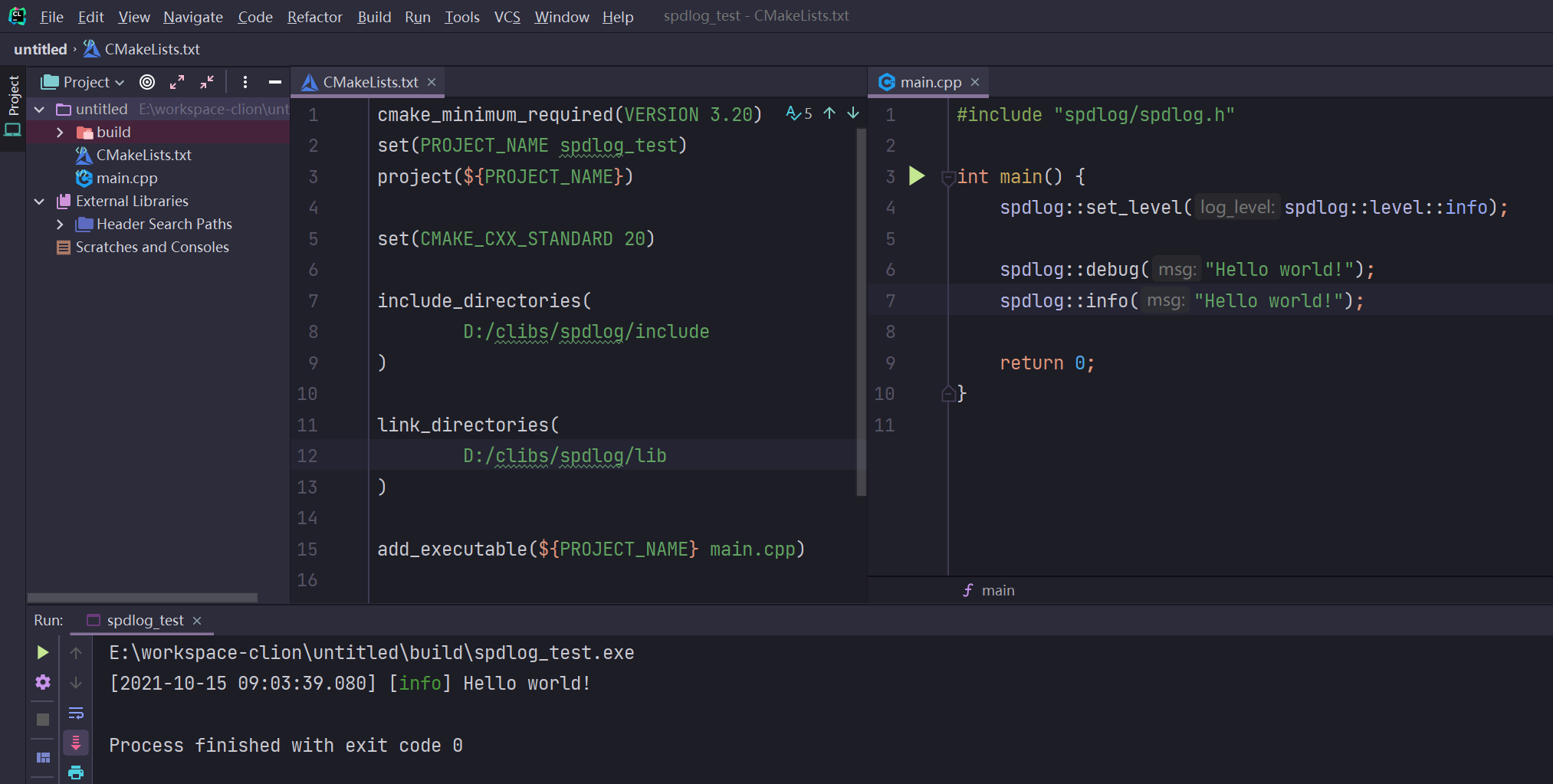Click the CMake icon in breadcrumb
Image resolution: width=1553 pixels, height=784 pixels.
(x=91, y=49)
